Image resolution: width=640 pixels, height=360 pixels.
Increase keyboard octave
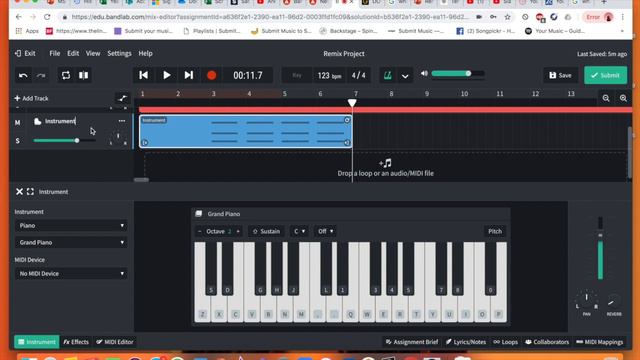tap(238, 231)
